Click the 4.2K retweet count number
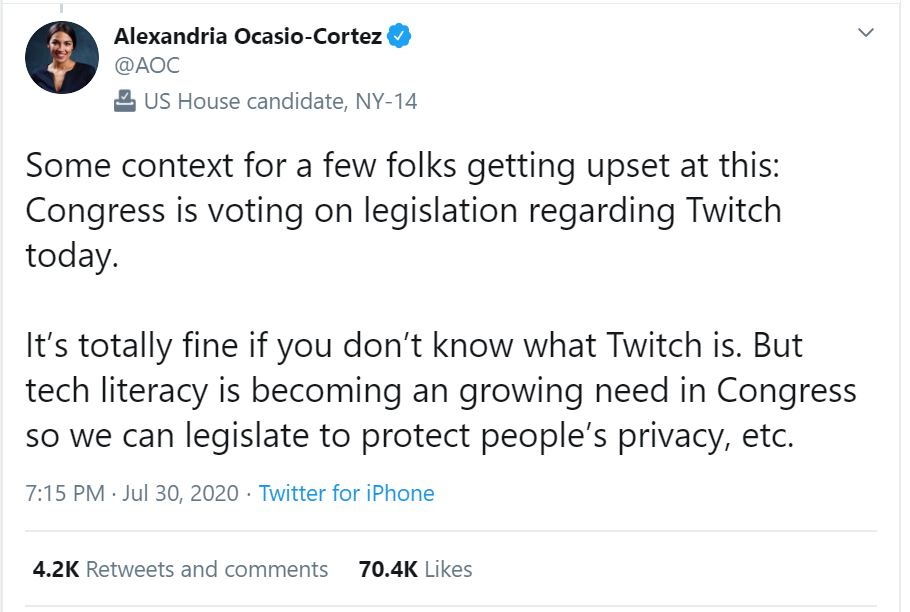Screen dimensions: 910x612 55,569
